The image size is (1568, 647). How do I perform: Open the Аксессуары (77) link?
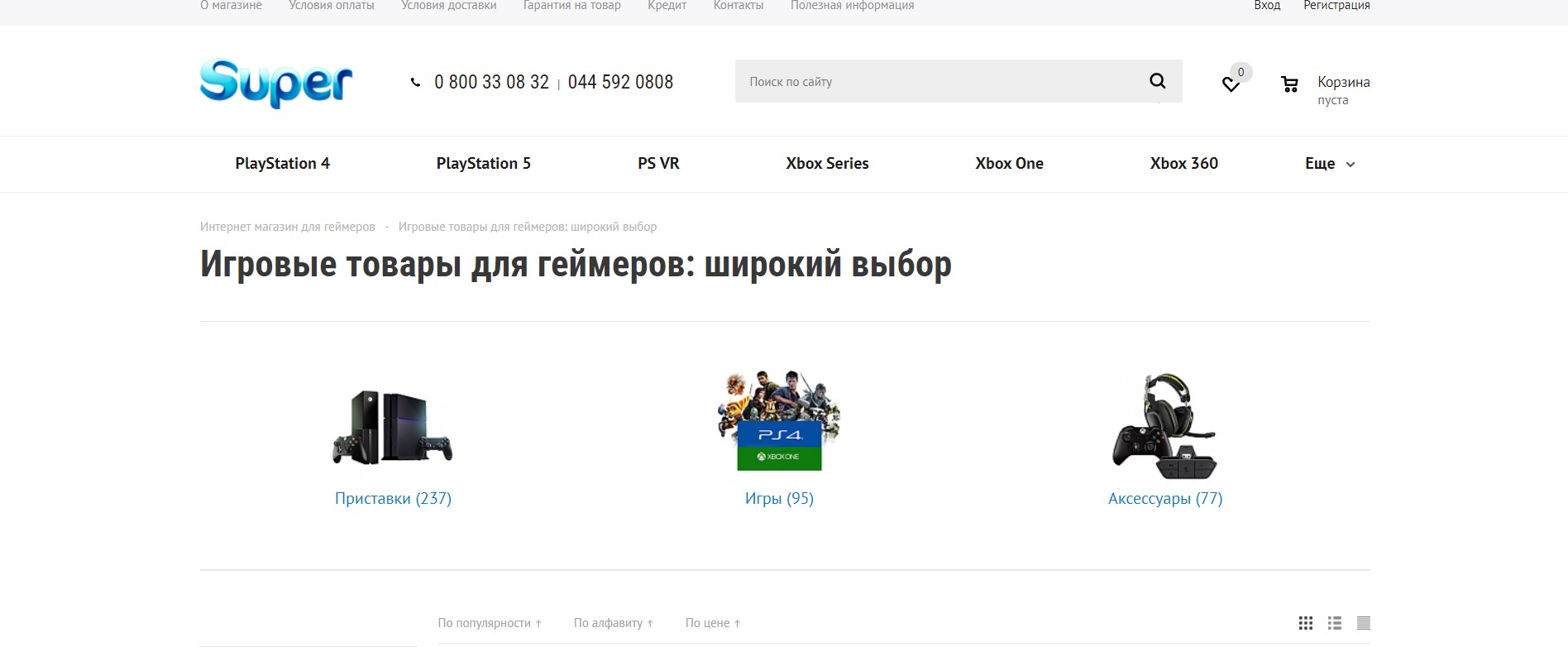[1165, 498]
